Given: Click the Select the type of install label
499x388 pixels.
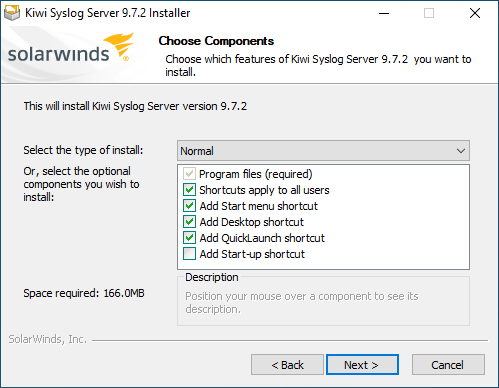Looking at the screenshot, I should 83,150.
